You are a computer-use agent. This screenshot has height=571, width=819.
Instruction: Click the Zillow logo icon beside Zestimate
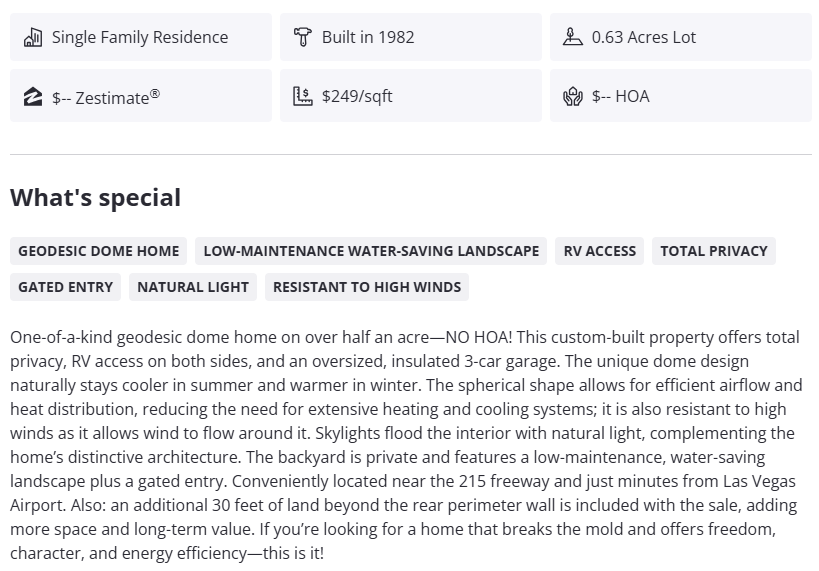point(33,97)
